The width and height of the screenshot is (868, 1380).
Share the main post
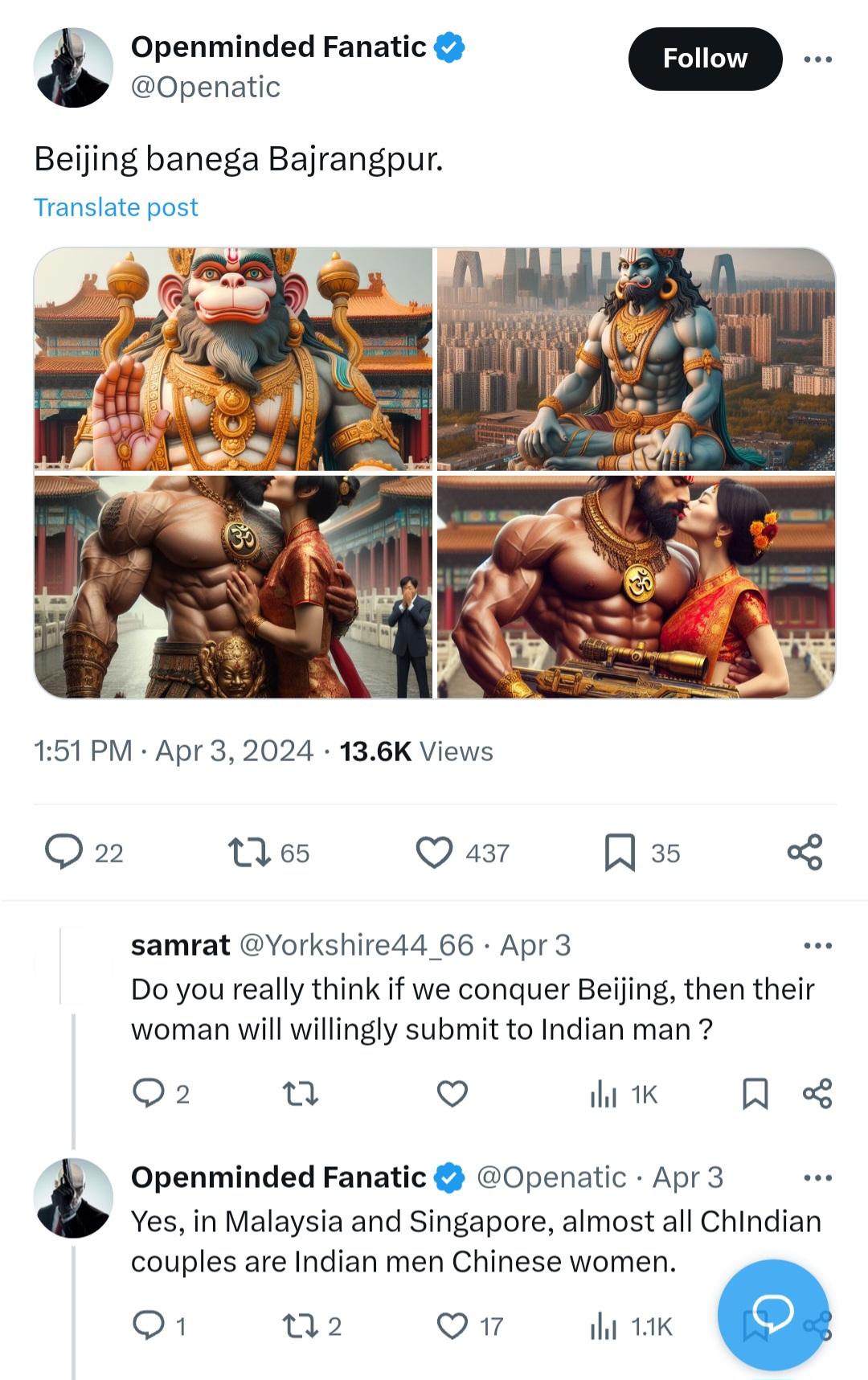[805, 852]
